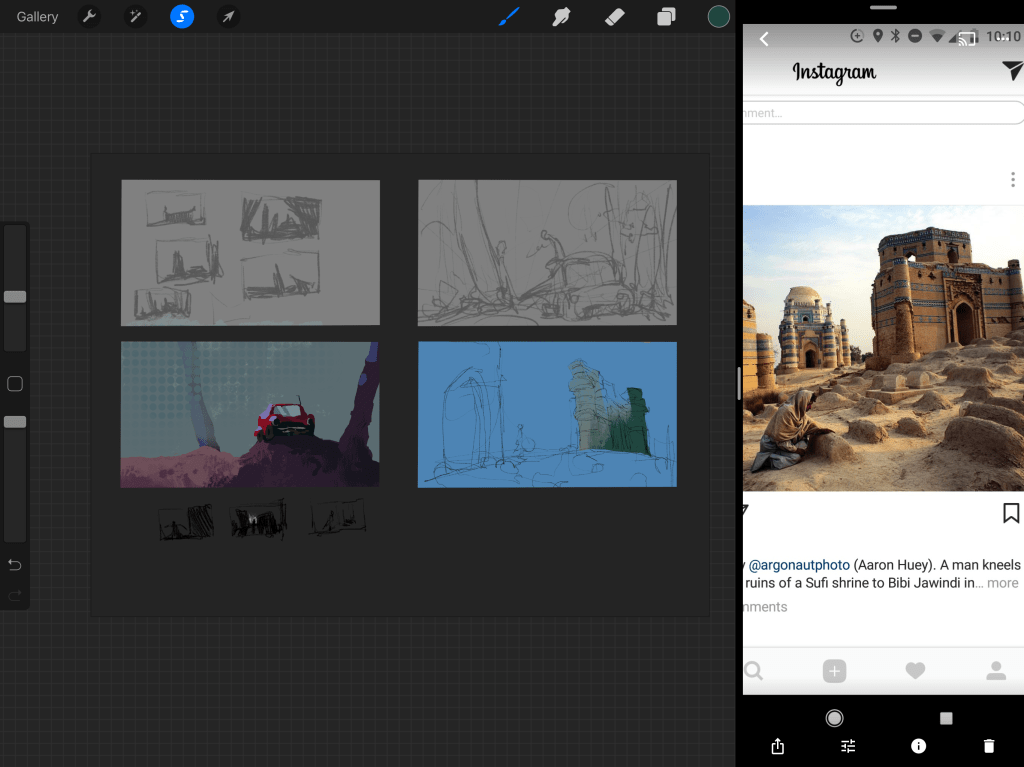Viewport: 1024px width, 767px height.
Task: Open the Actions wrench menu
Action: 89,17
